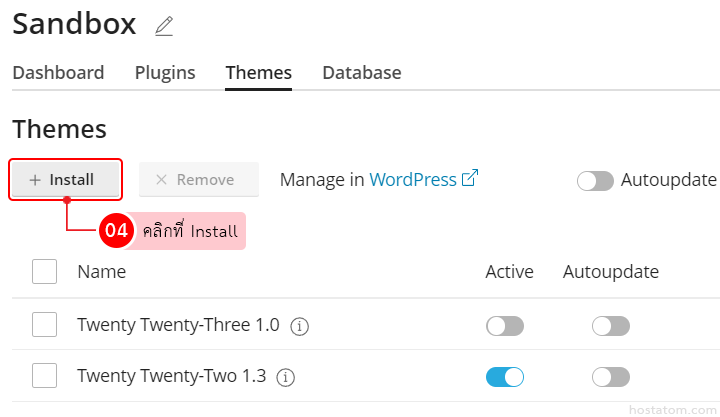The width and height of the screenshot is (720, 417).
Task: Open the Plugins tab
Action: tap(165, 73)
